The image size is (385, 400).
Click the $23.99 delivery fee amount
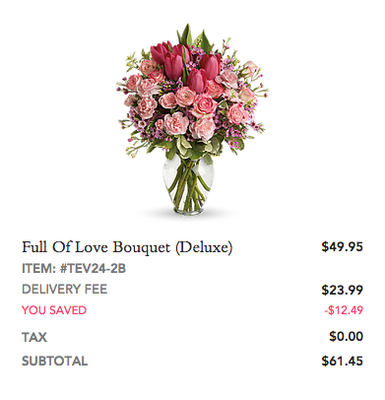tap(342, 290)
